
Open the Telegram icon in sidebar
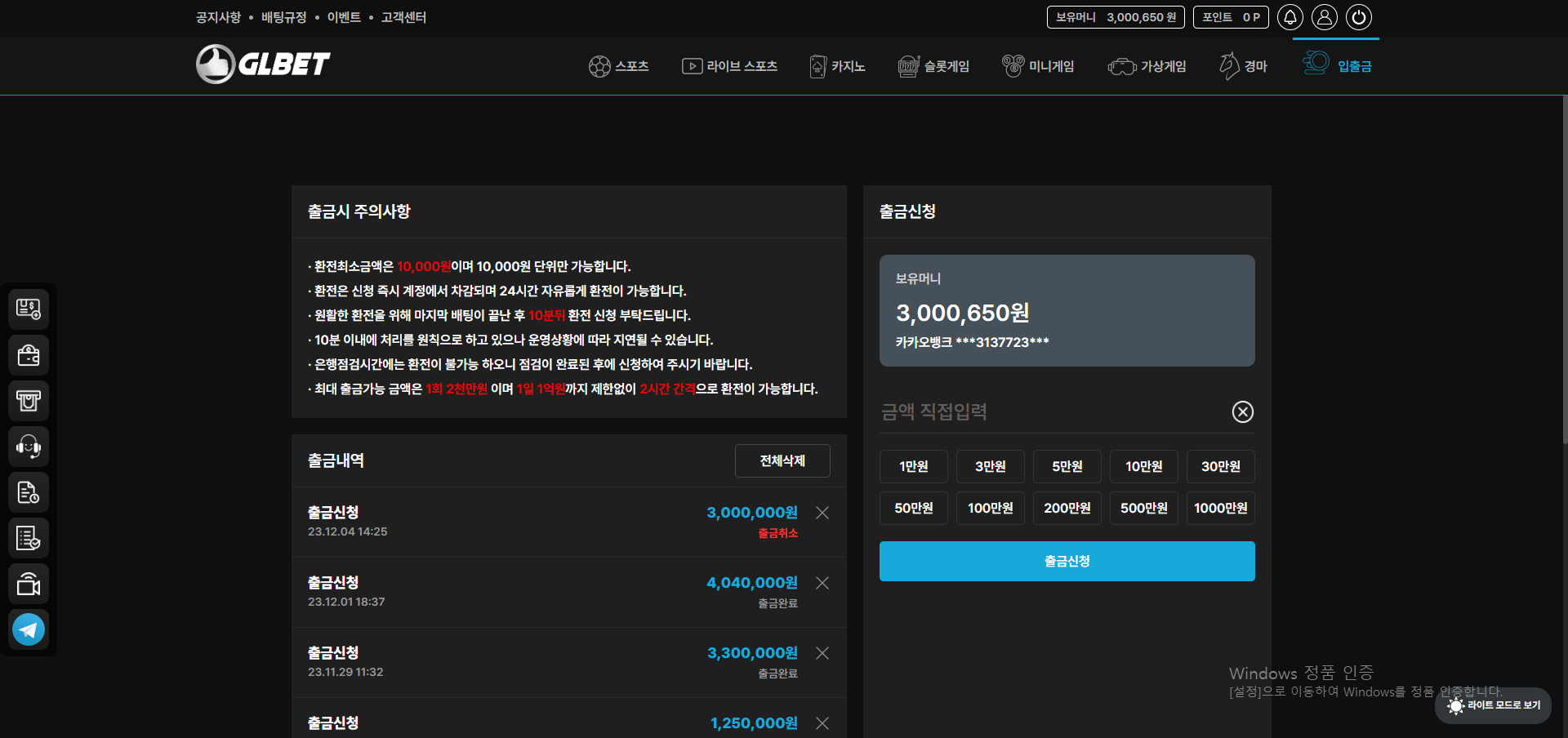point(29,629)
